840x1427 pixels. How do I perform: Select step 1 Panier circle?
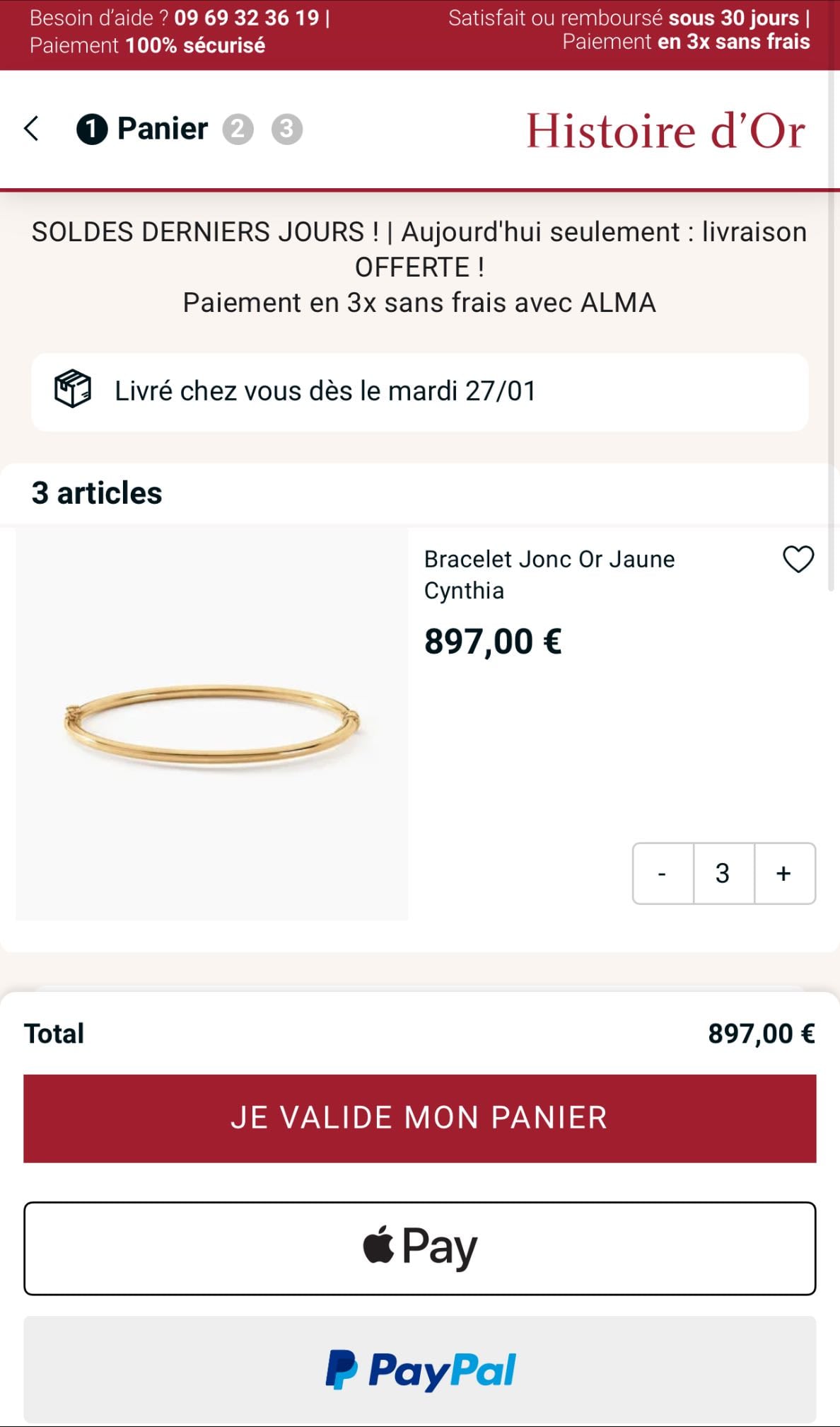(x=92, y=129)
